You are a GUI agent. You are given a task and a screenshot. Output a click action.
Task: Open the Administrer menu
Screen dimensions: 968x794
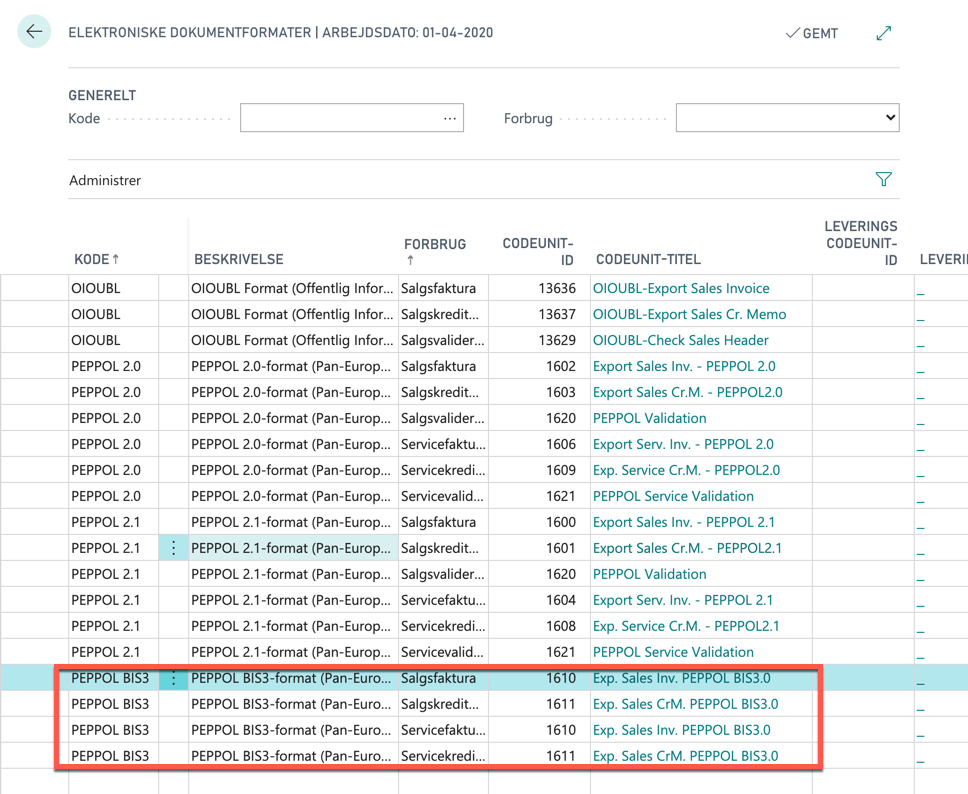point(105,180)
